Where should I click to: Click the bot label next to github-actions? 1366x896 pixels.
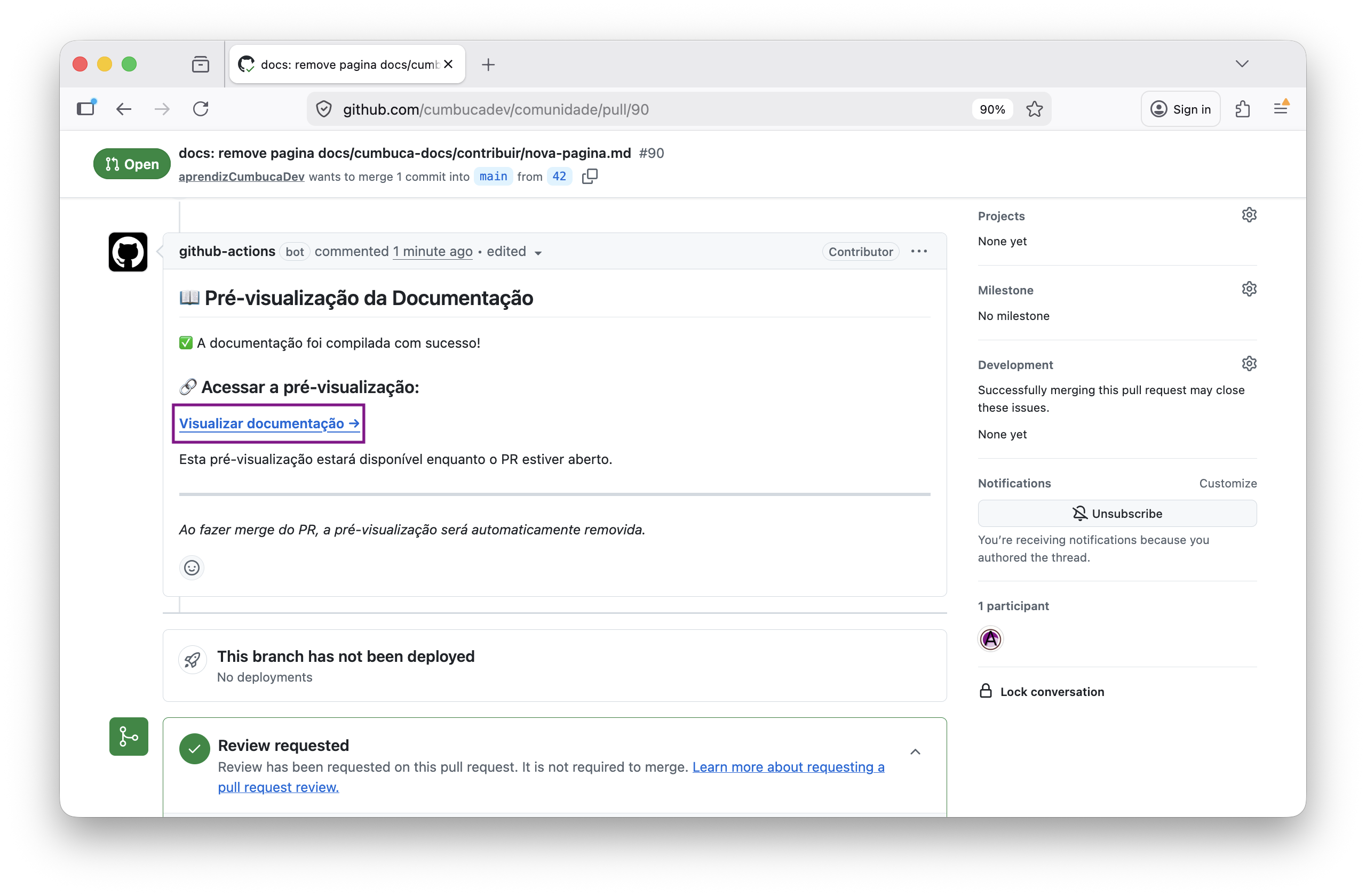[295, 252]
